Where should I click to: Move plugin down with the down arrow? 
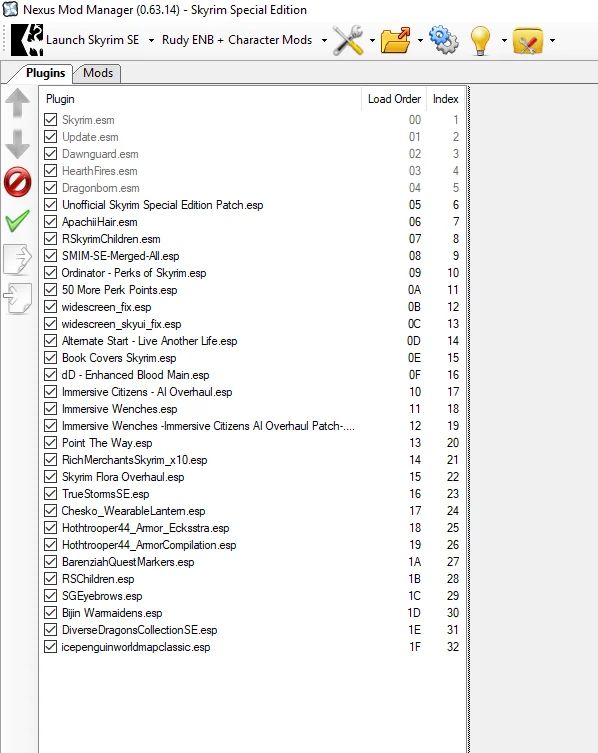(x=17, y=144)
